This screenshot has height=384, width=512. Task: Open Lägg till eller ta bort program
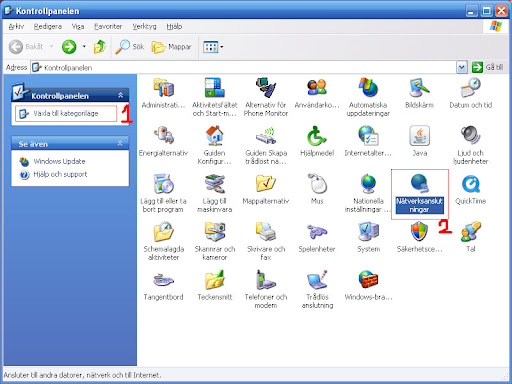point(163,193)
